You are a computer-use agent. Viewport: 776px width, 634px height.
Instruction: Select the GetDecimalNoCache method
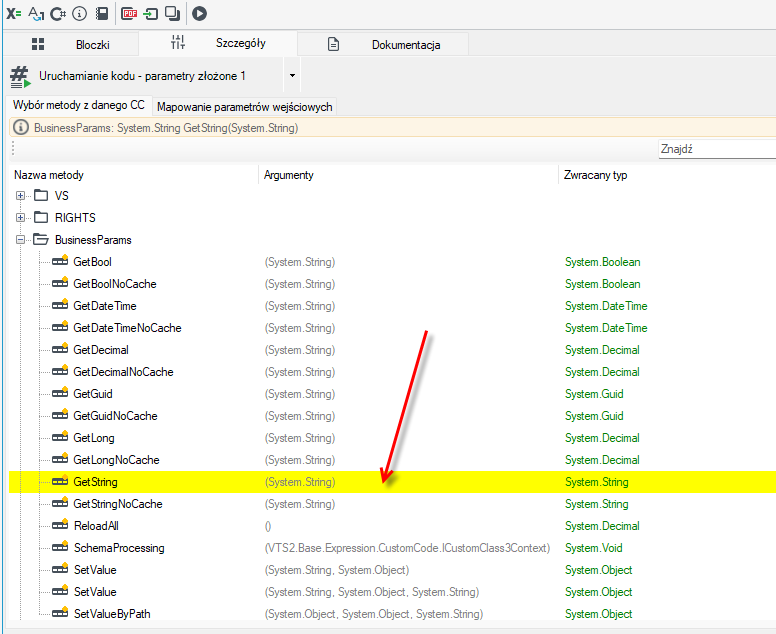pyautogui.click(x=123, y=372)
